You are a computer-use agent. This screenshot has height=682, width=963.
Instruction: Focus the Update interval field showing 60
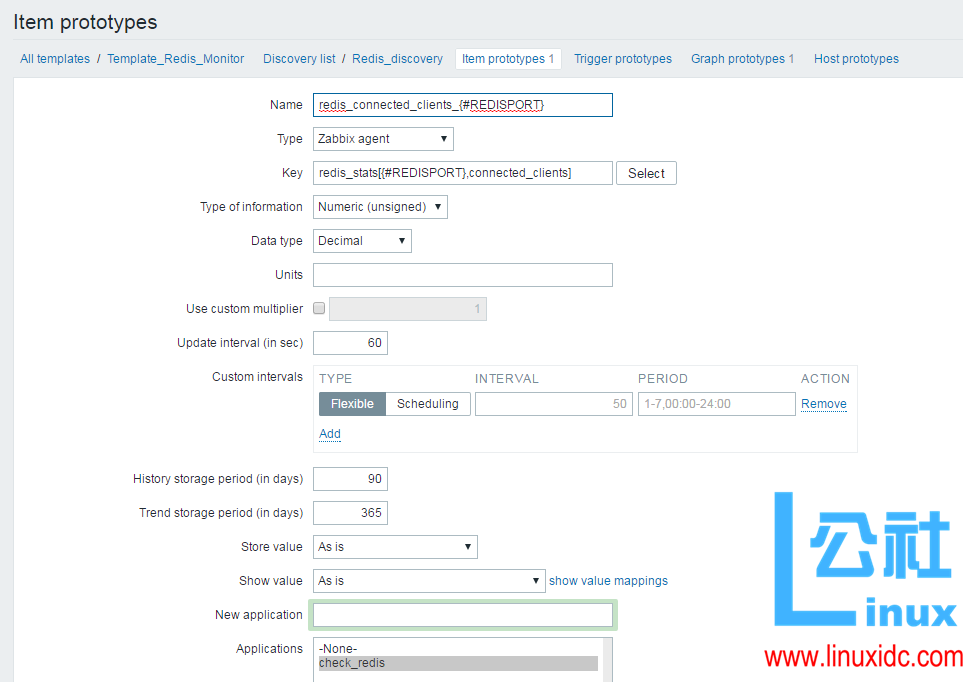tap(350, 343)
